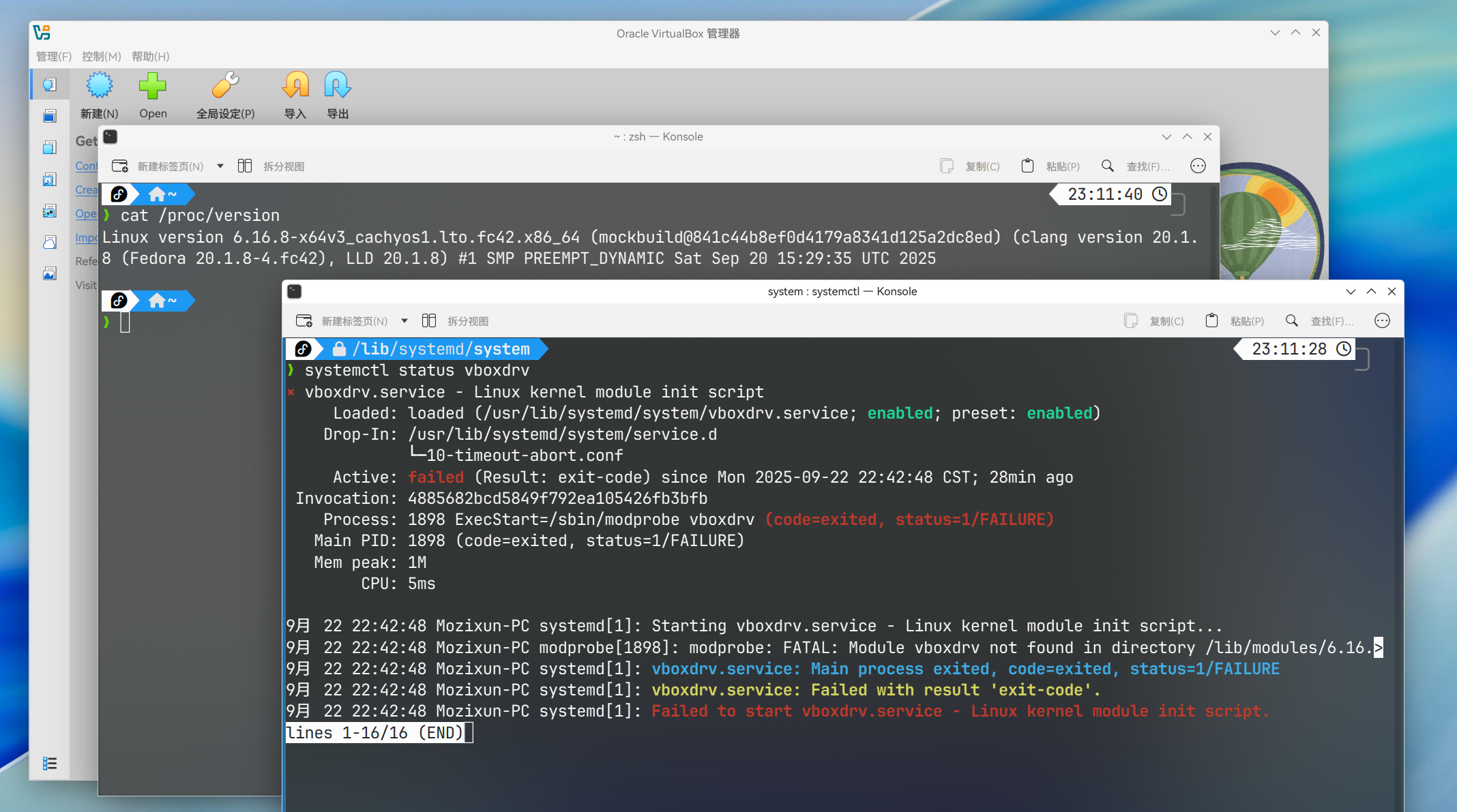Open the more options circle in zsh Konsole
The image size is (1457, 812).
coord(1198,166)
